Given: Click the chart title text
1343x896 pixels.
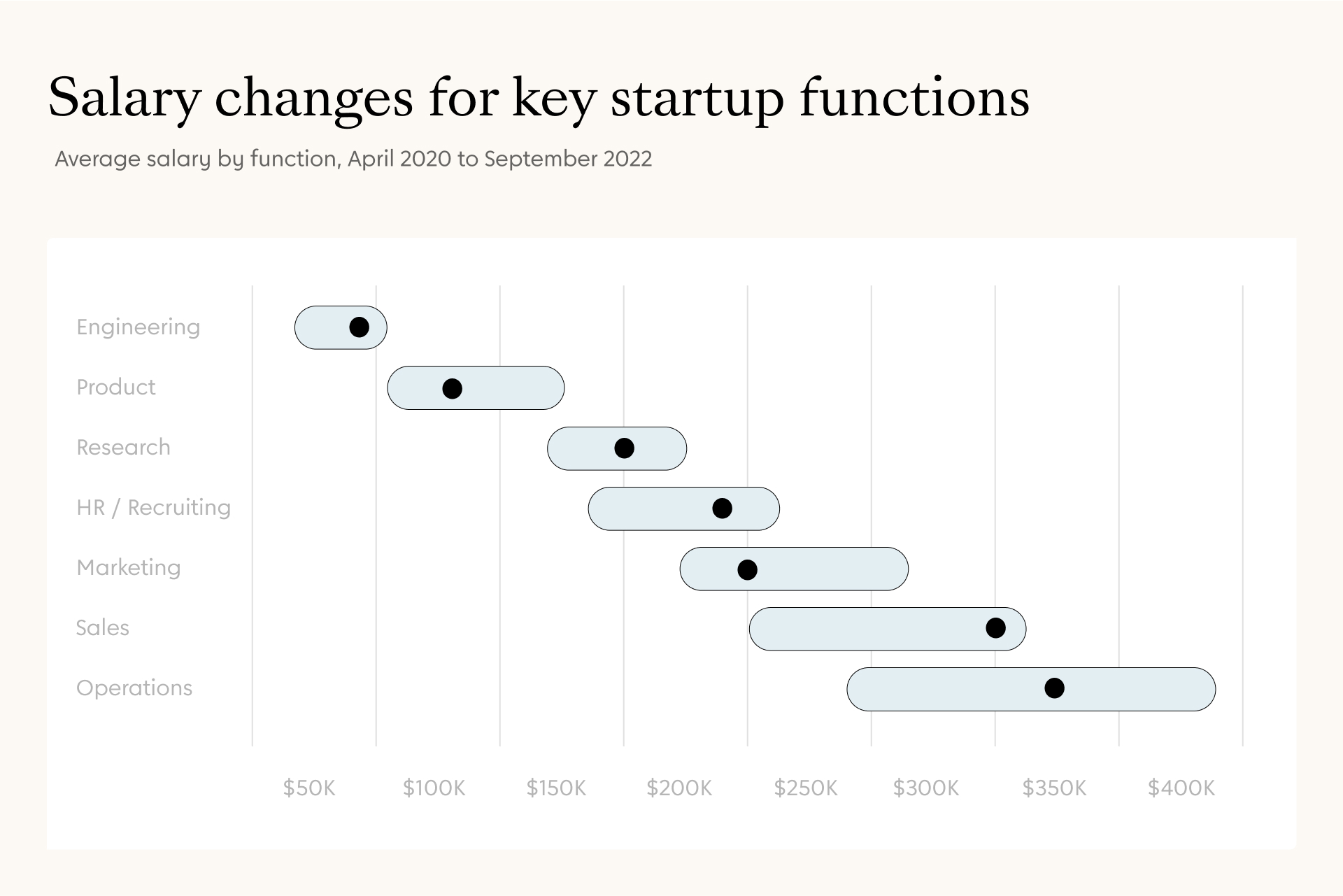Looking at the screenshot, I should point(539,98).
